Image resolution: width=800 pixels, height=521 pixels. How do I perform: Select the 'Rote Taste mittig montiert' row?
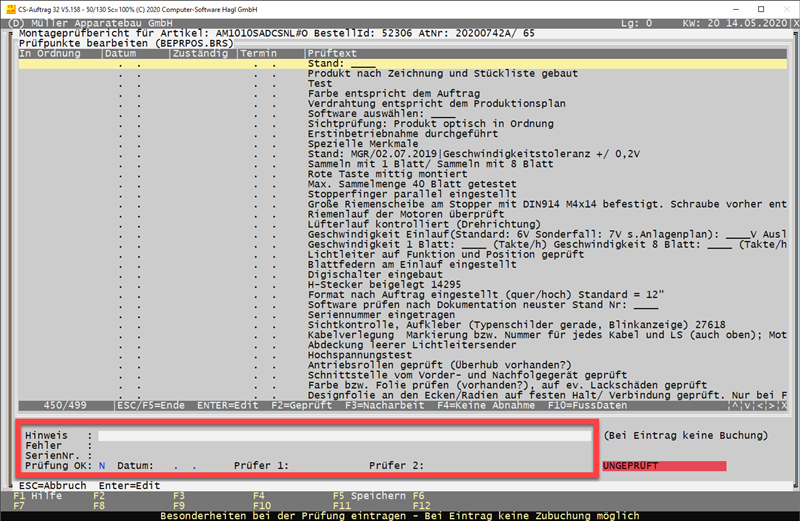tap(380, 175)
